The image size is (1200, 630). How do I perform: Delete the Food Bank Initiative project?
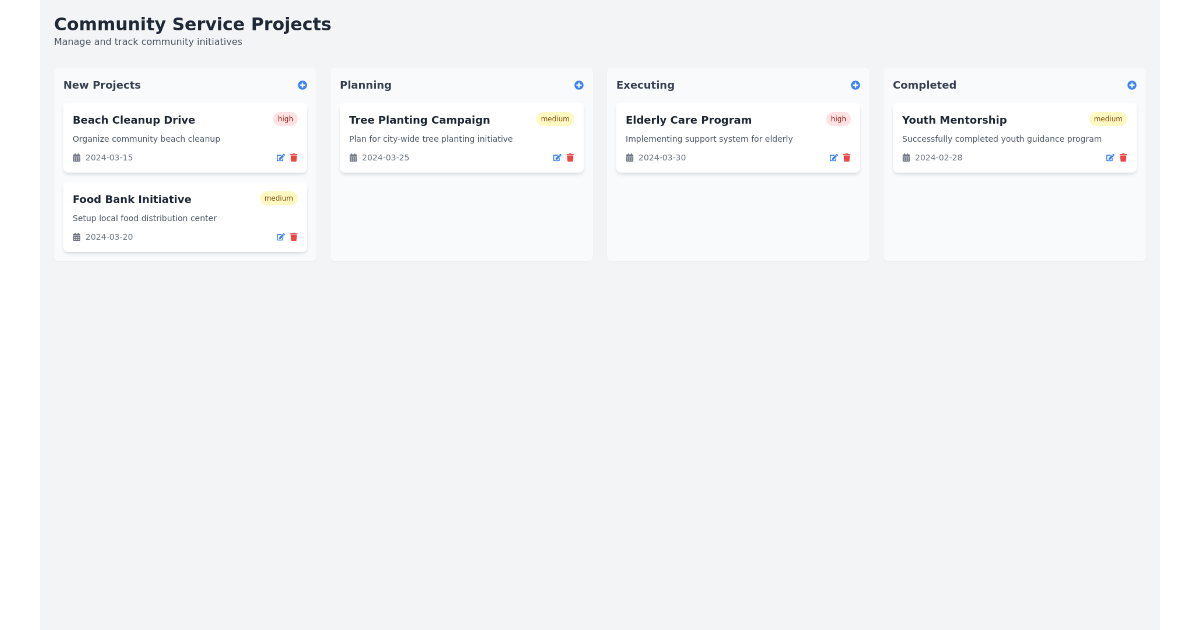[x=293, y=237]
